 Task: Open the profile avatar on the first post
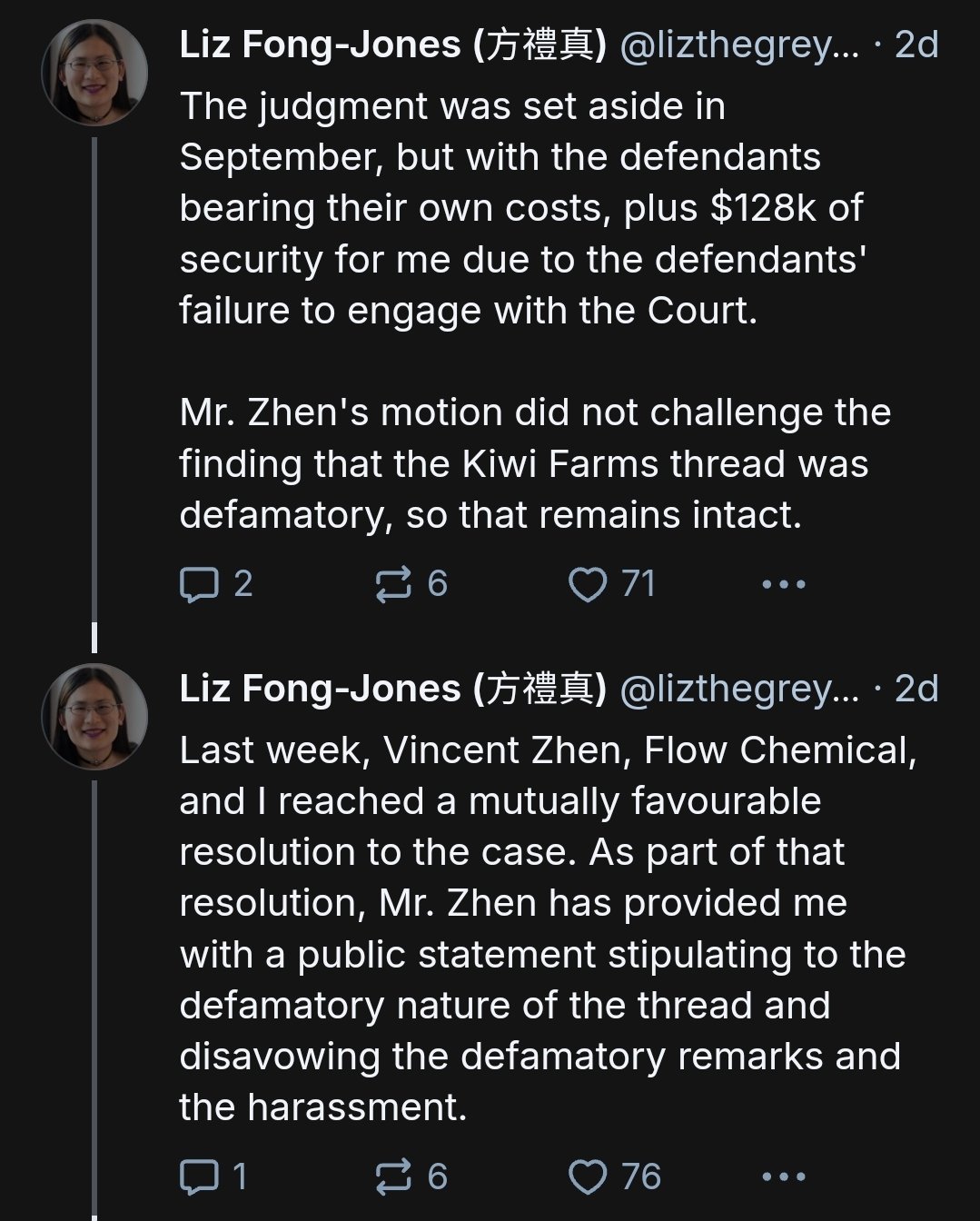pos(94,73)
